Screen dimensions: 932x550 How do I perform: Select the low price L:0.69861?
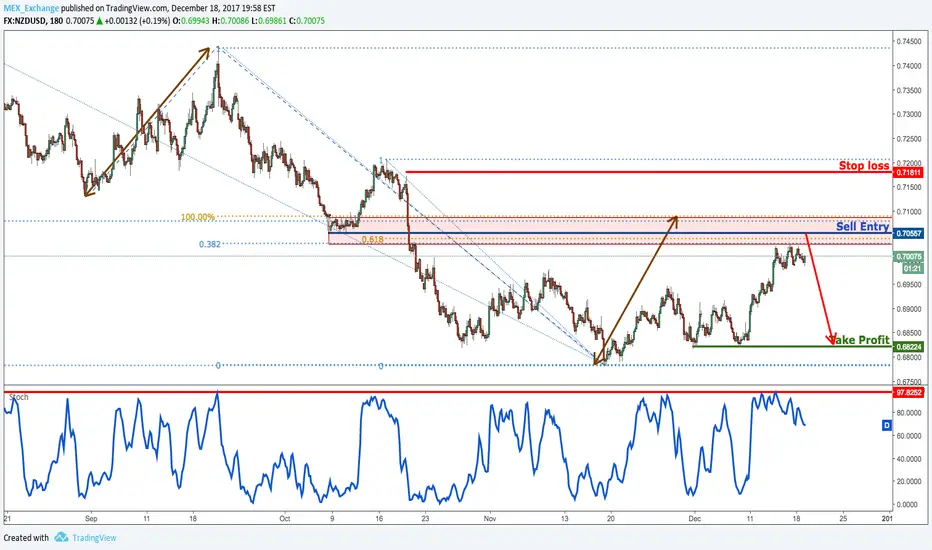269,21
